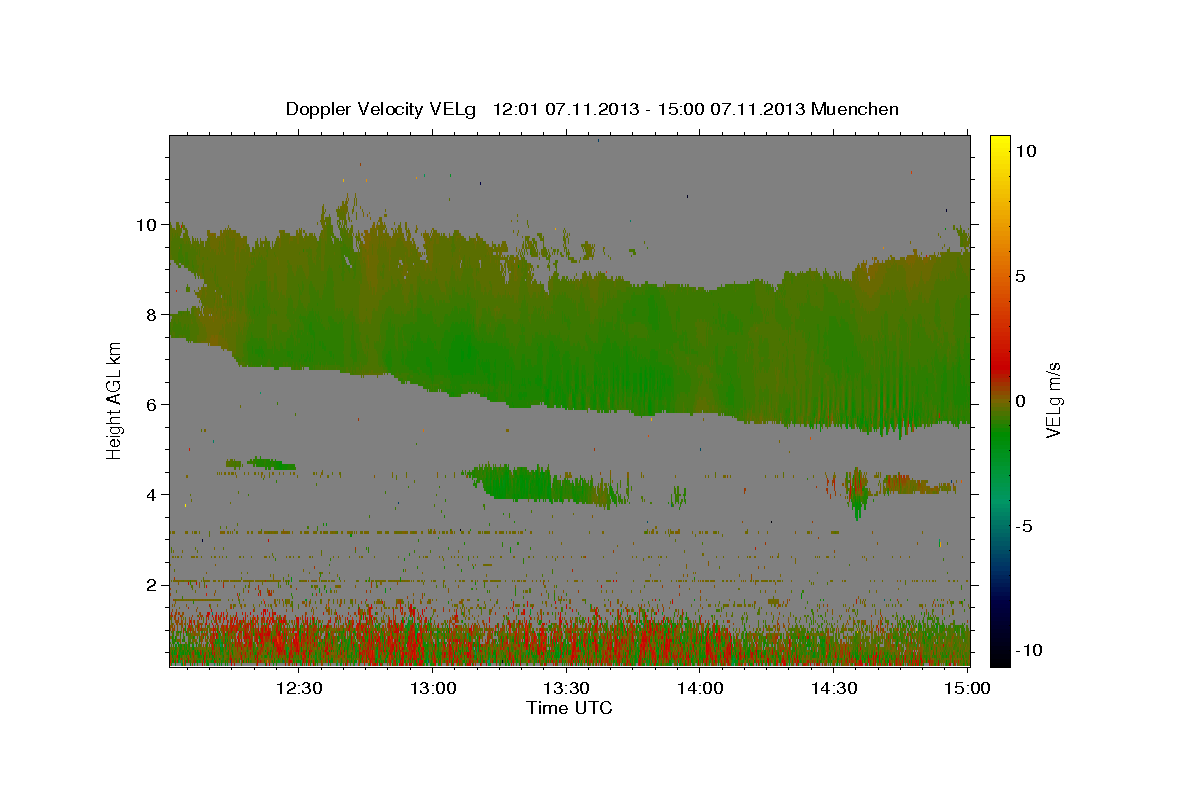
Task: Click the colorbar tick label -5
Action: (1026, 526)
